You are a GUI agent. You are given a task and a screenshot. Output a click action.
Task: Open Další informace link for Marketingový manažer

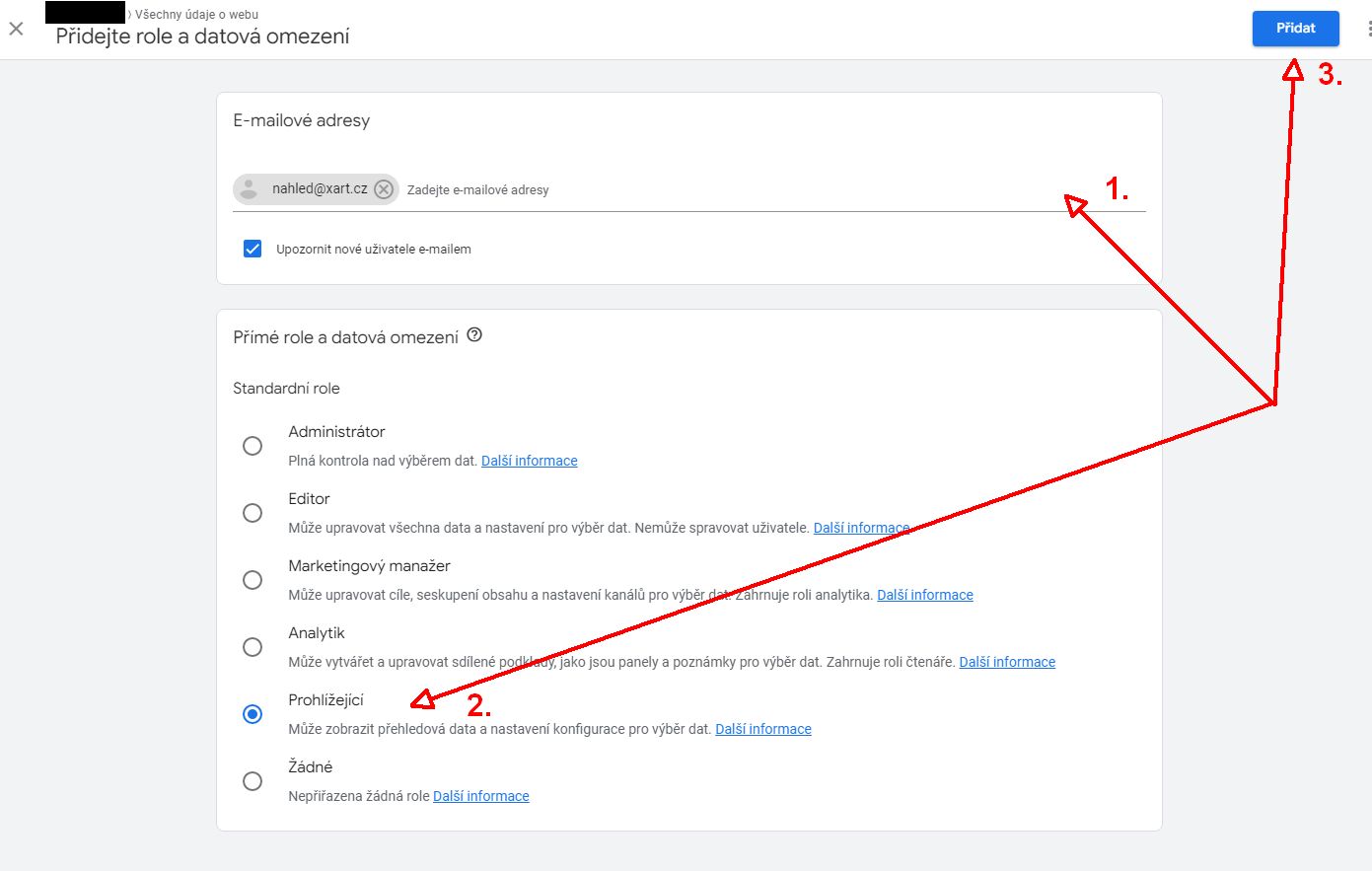(x=925, y=595)
